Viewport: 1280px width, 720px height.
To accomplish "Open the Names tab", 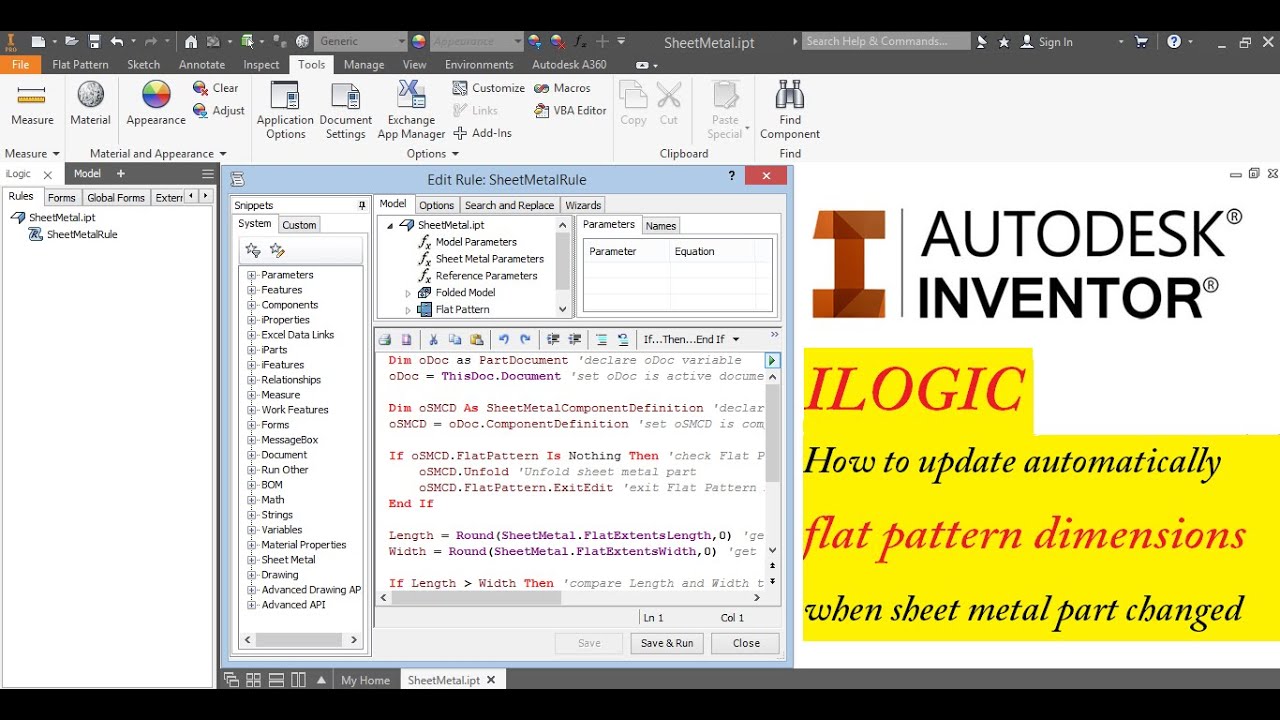I will (661, 226).
